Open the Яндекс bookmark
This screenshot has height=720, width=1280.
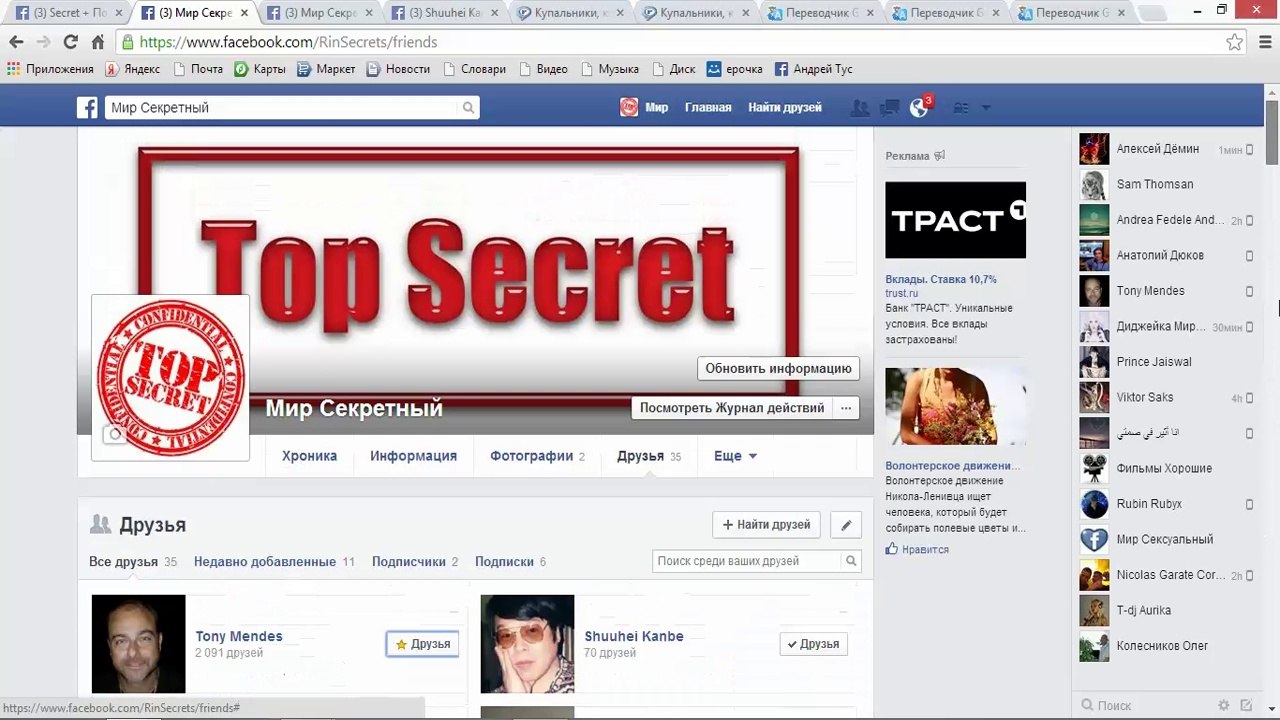click(133, 69)
